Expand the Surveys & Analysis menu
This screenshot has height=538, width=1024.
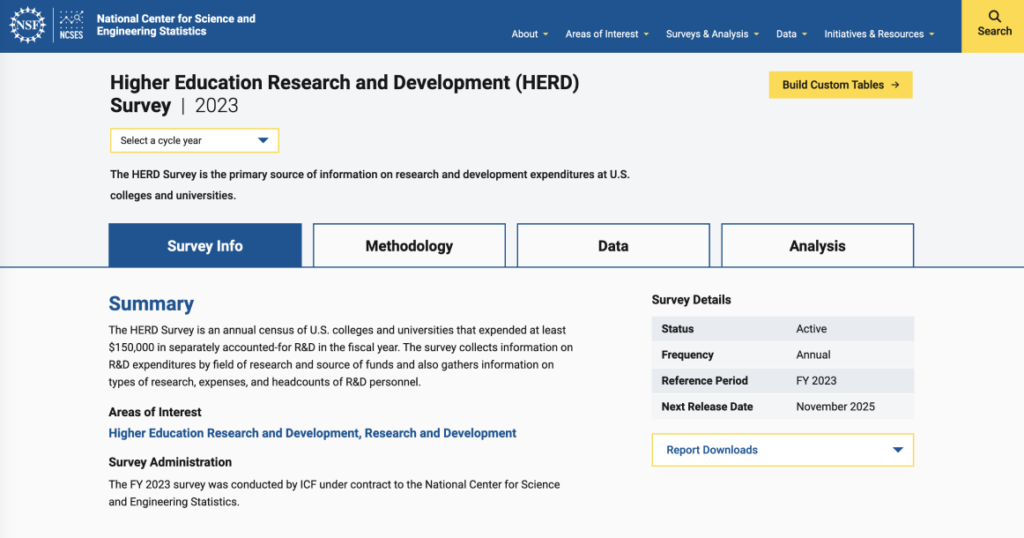point(712,34)
